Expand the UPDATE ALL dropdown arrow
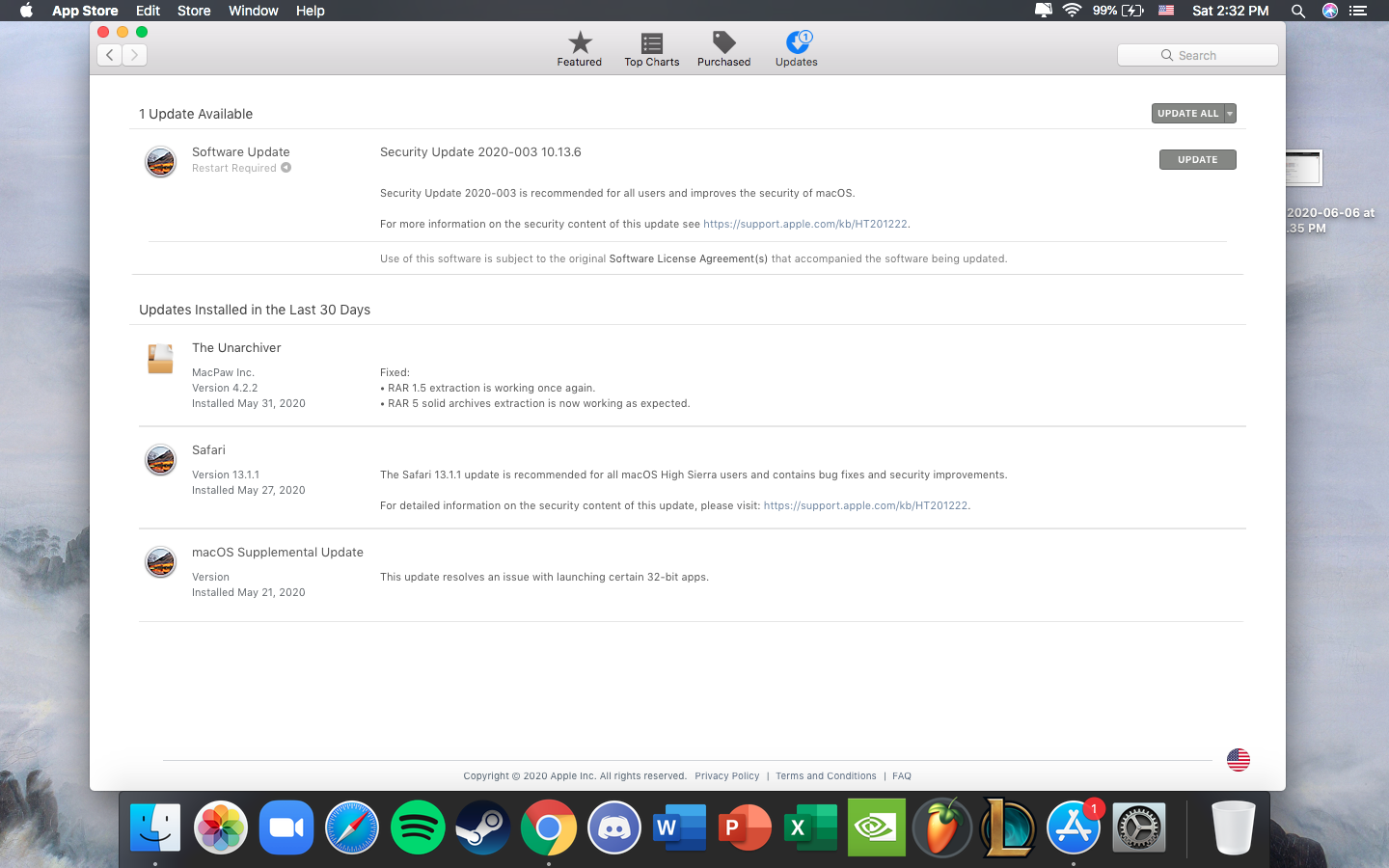This screenshot has height=868, width=1389. 1230,113
